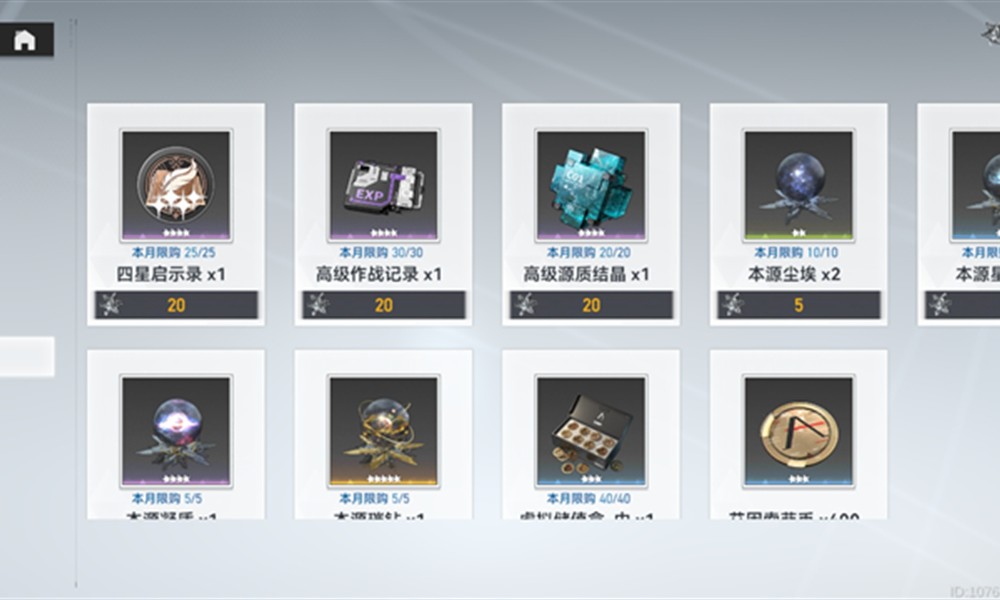
Task: Click the 四星启示录 x1 item name
Action: [171, 275]
